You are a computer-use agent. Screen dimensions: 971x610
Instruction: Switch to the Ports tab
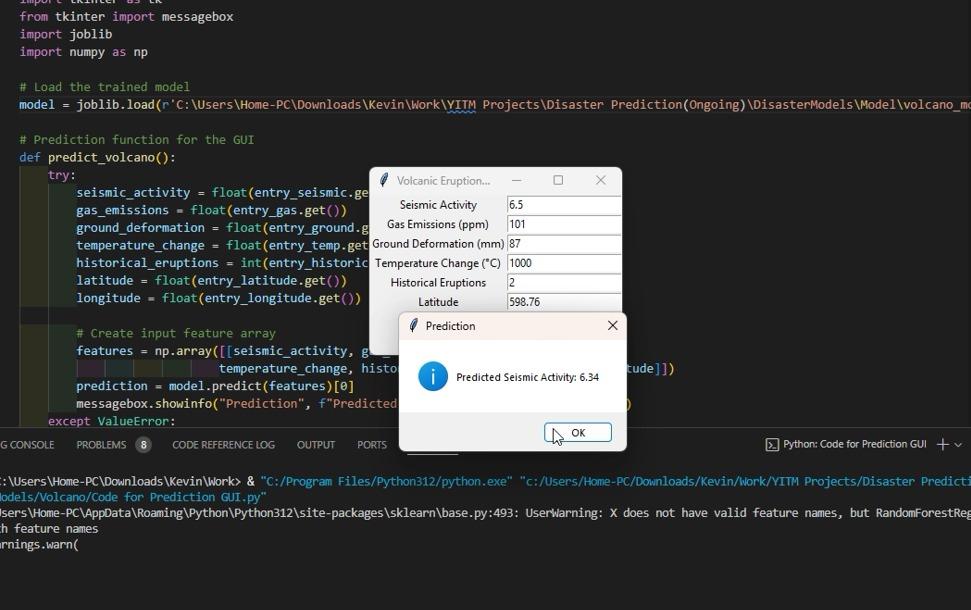(x=372, y=445)
